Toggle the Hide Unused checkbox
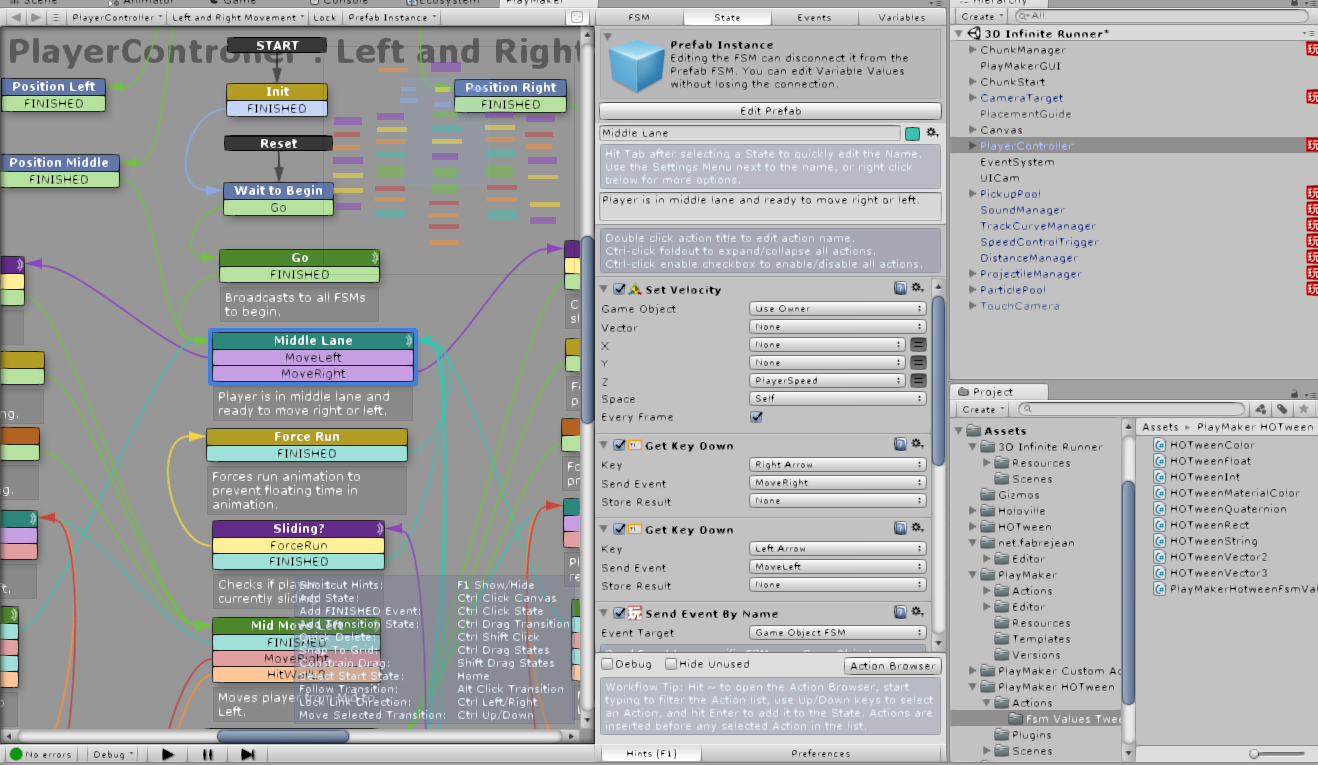 (x=669, y=664)
